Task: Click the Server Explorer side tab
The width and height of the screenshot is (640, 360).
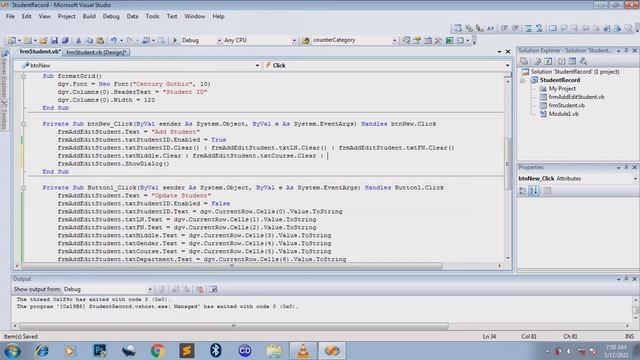Action: (x=4, y=73)
